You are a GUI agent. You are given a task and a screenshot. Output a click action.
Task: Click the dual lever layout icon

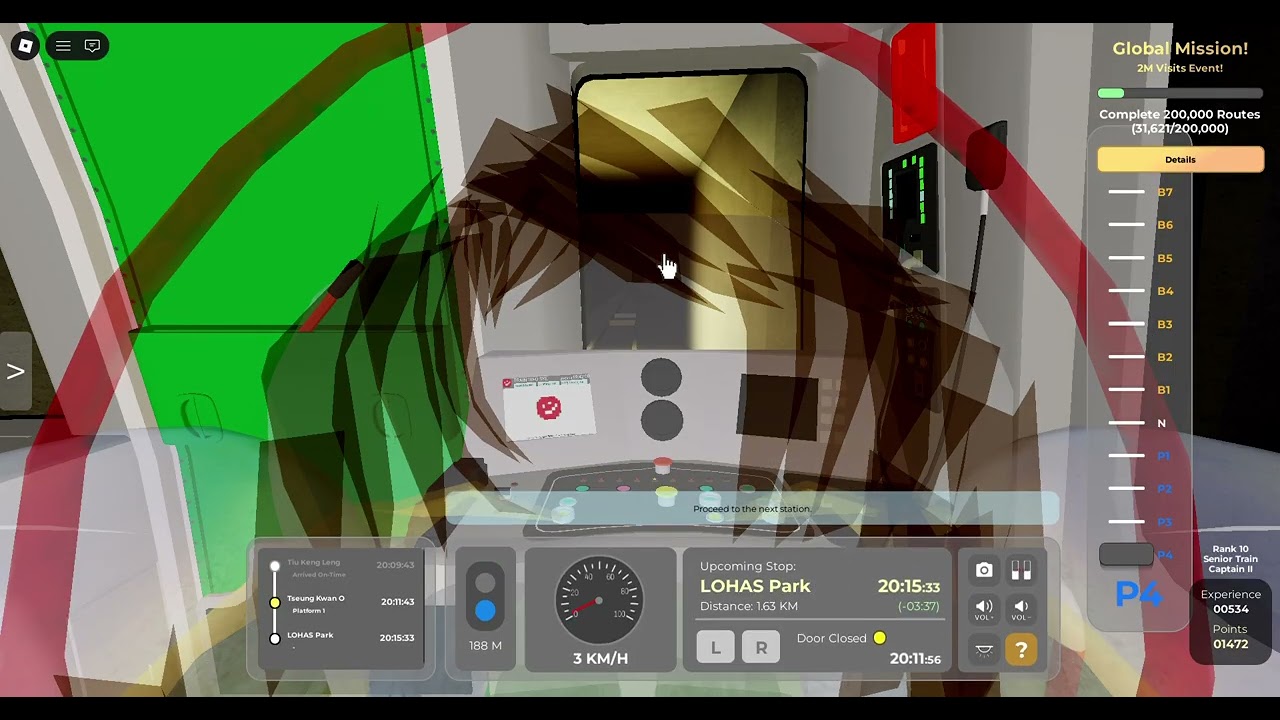coord(1021,570)
